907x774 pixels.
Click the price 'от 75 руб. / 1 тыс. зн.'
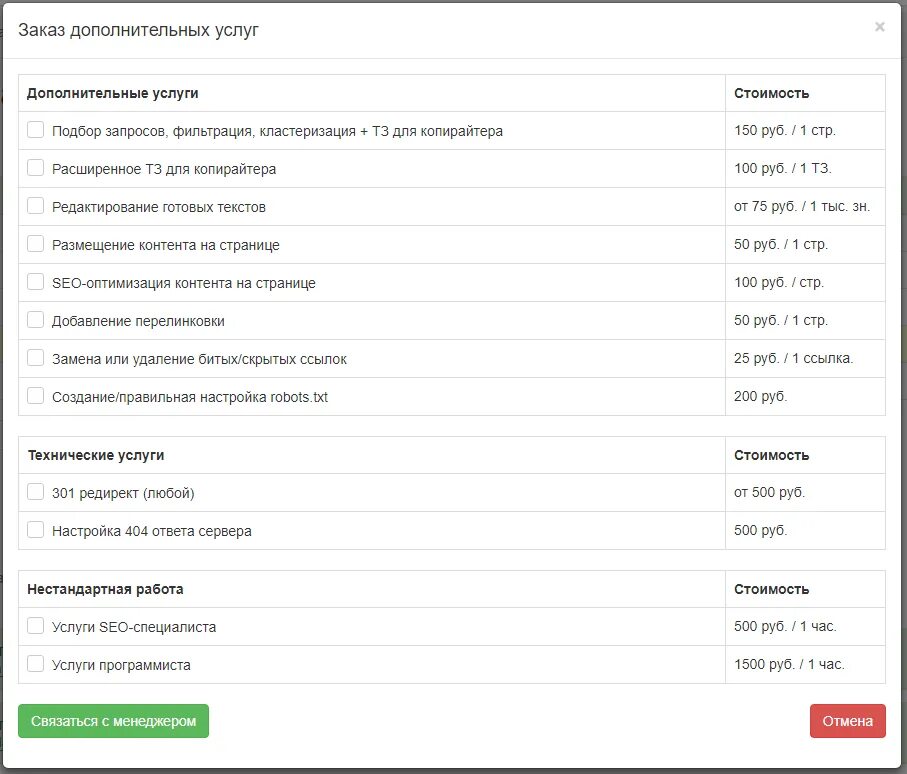coord(802,207)
